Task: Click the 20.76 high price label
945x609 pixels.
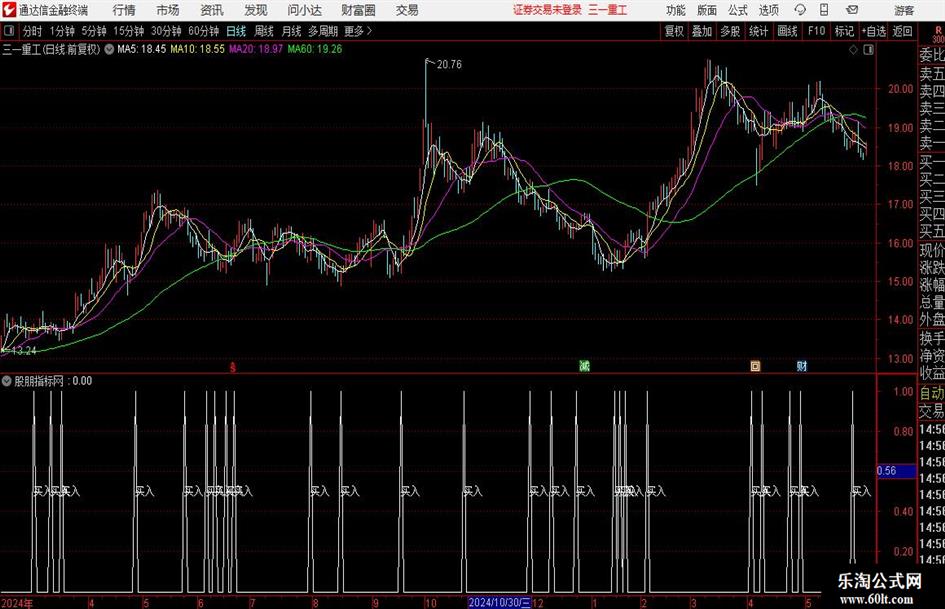Action: tap(449, 65)
